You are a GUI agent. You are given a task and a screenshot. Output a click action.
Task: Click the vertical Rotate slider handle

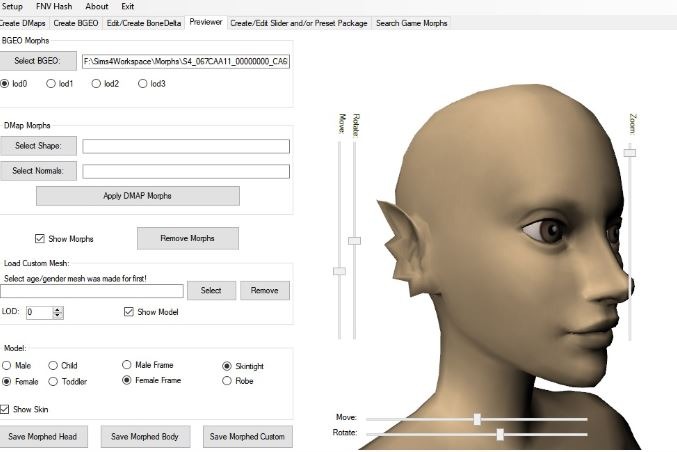click(354, 240)
